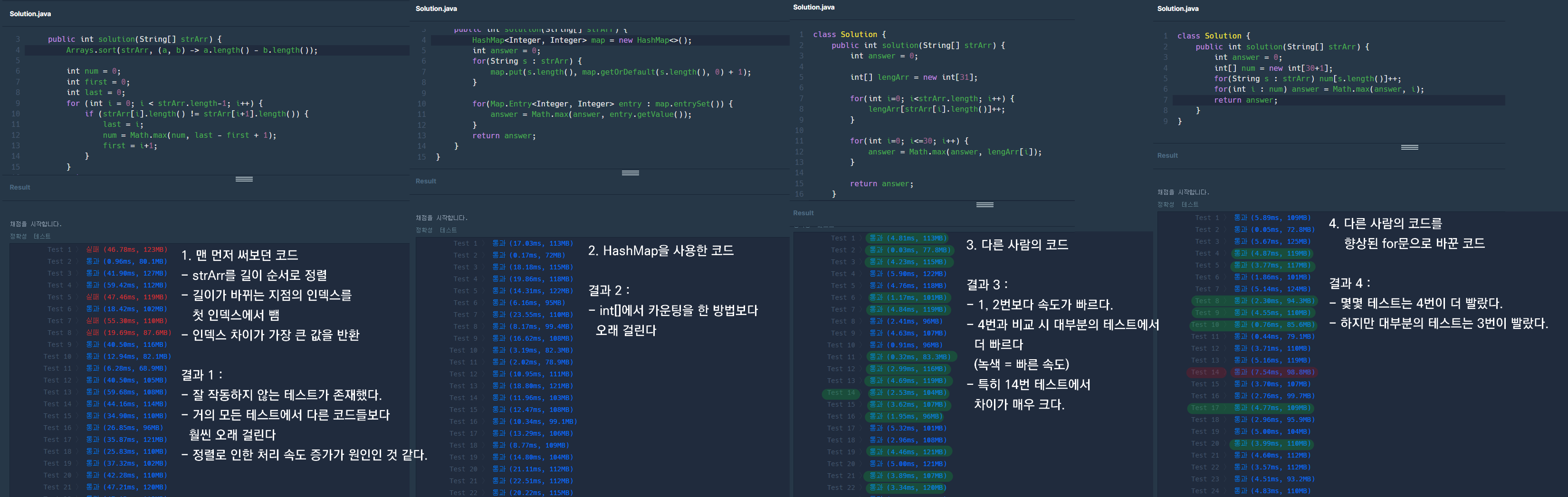Click line 'HashMap<Integer, Integer> map = new HashMap<>();'
The width and height of the screenshot is (1568, 497).
(x=582, y=40)
